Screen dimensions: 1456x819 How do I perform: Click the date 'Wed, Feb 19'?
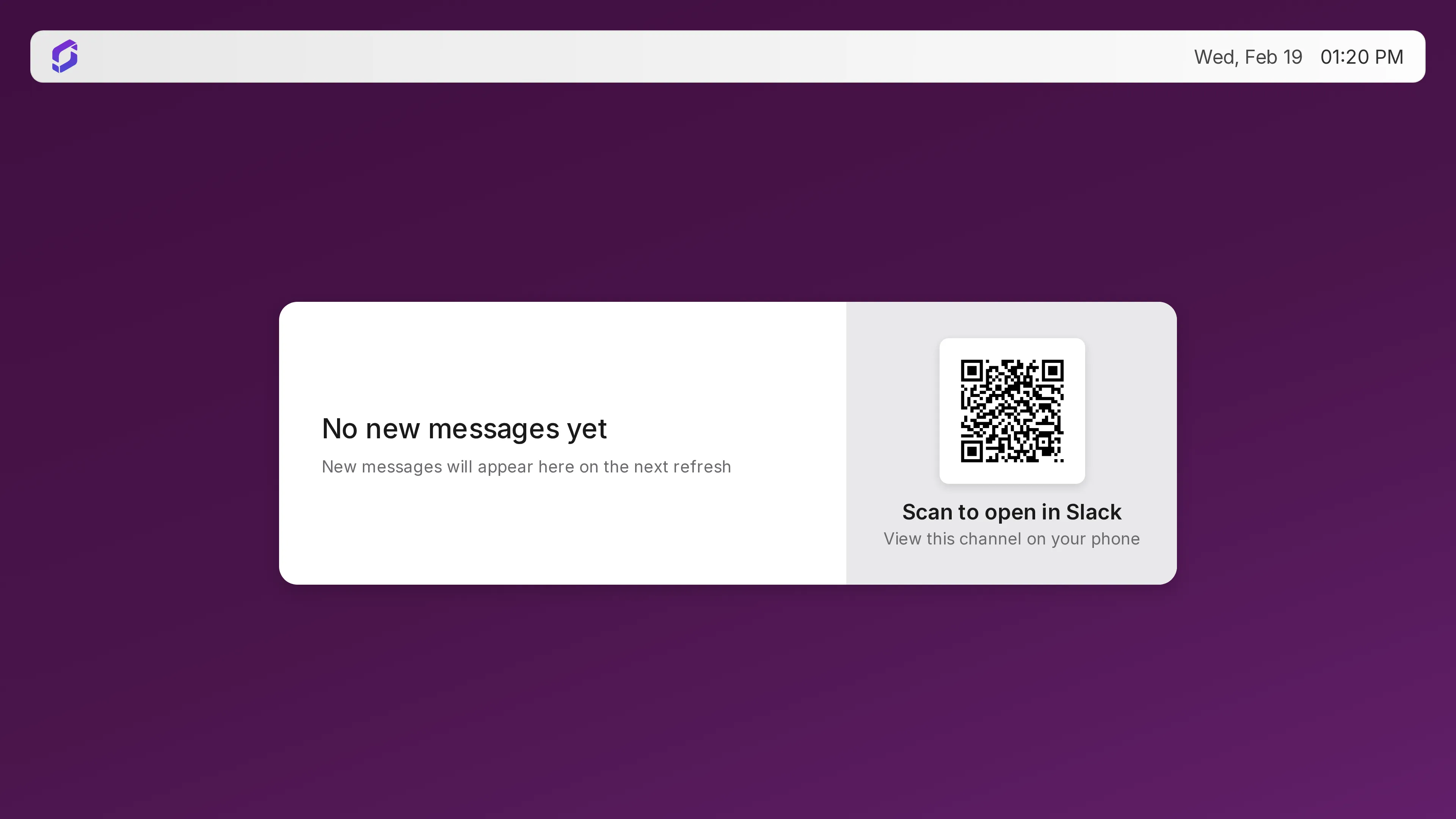[x=1248, y=57]
